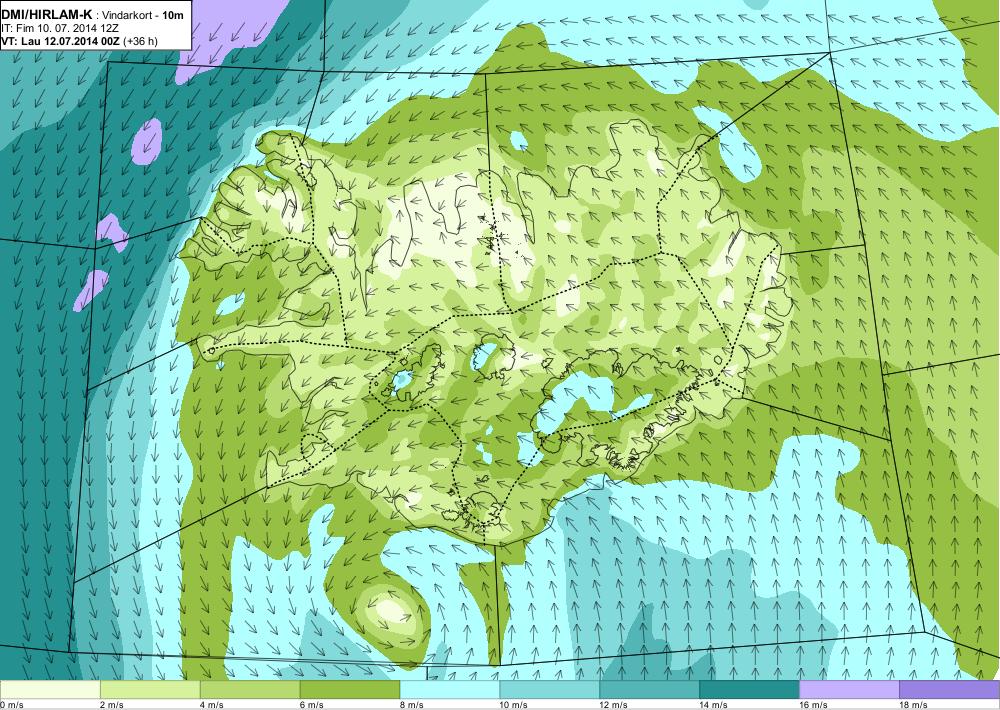Select the light teal 10–12 m/s swatch
The image size is (1000, 710).
[x=549, y=690]
